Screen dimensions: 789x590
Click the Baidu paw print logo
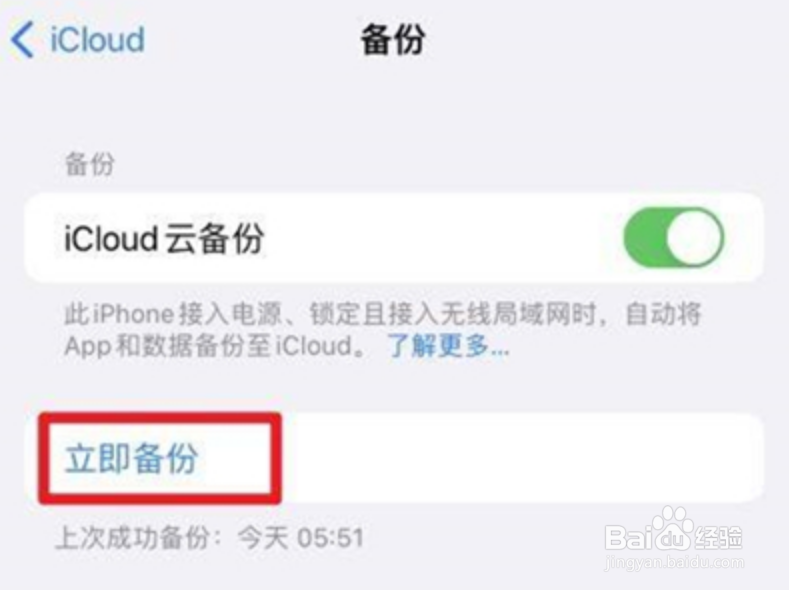pos(674,529)
